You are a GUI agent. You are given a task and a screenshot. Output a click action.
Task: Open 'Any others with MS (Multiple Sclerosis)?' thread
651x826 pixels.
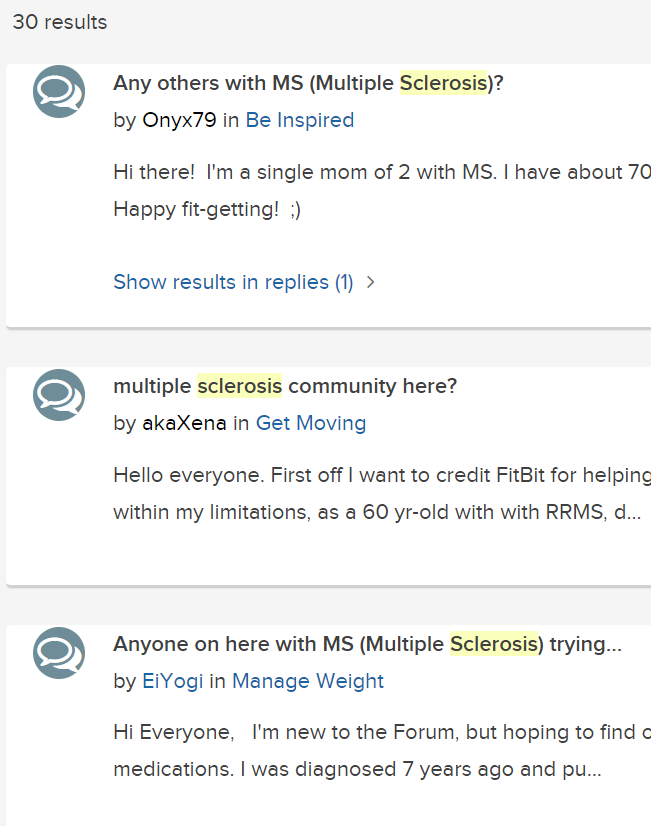[309, 83]
